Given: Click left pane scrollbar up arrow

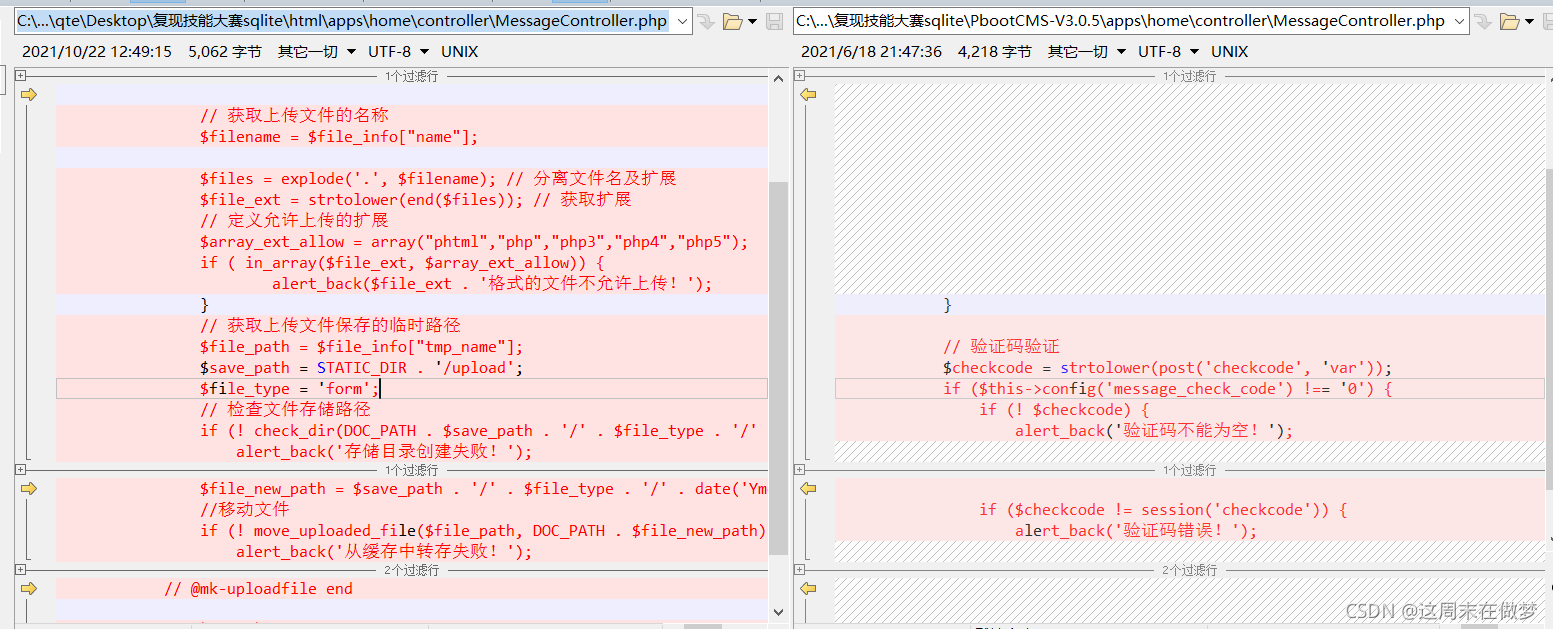Looking at the screenshot, I should pyautogui.click(x=778, y=78).
